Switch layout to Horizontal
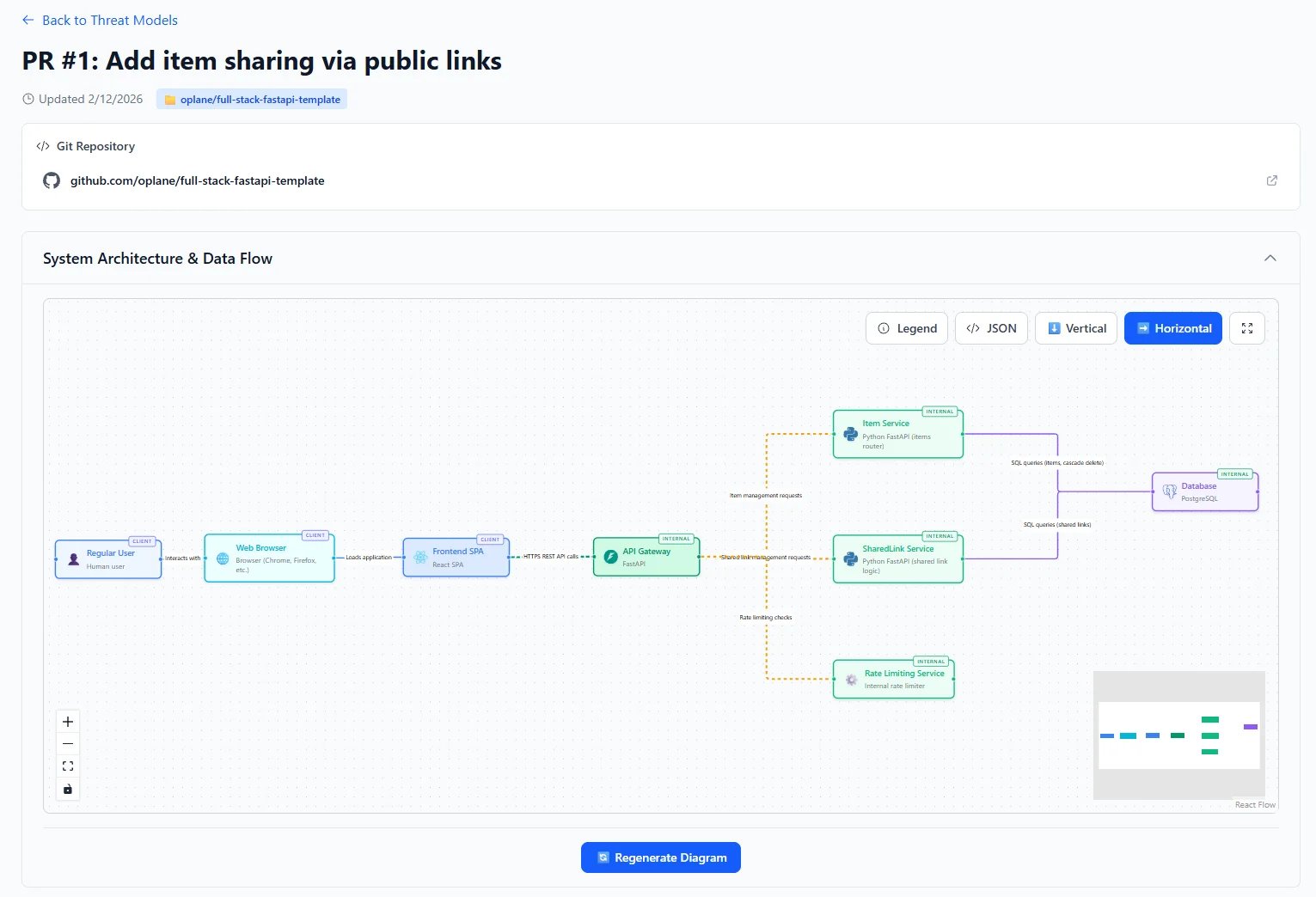The width and height of the screenshot is (1316, 897). 1173,328
